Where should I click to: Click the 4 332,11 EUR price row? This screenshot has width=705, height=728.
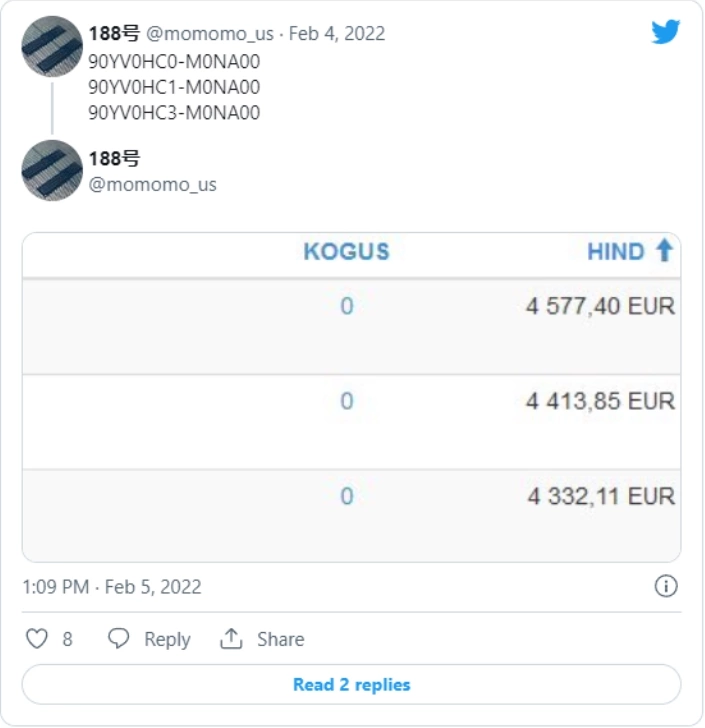point(352,515)
